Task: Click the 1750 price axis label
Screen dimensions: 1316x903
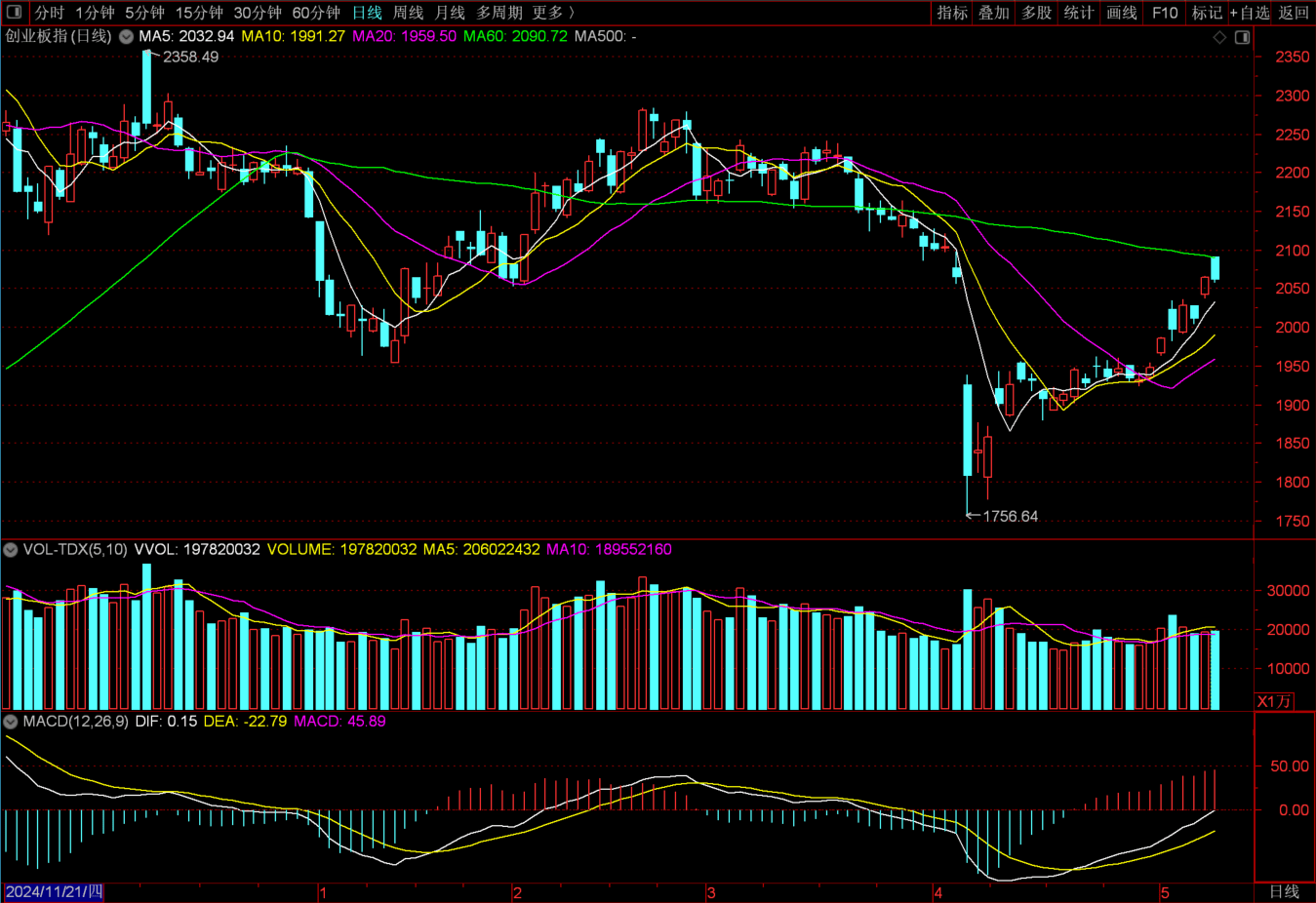Action: [x=1293, y=522]
